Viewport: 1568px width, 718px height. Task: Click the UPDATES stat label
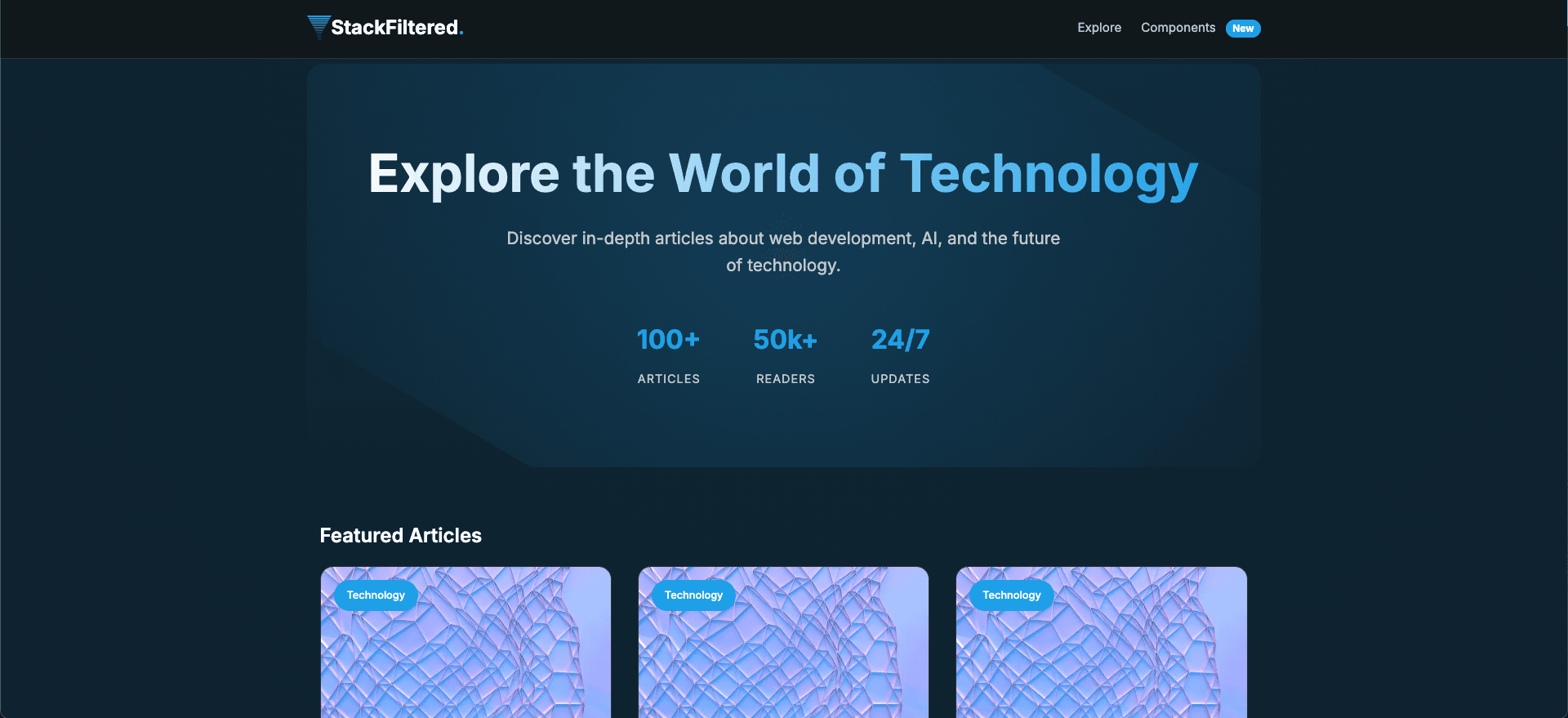[x=900, y=379]
